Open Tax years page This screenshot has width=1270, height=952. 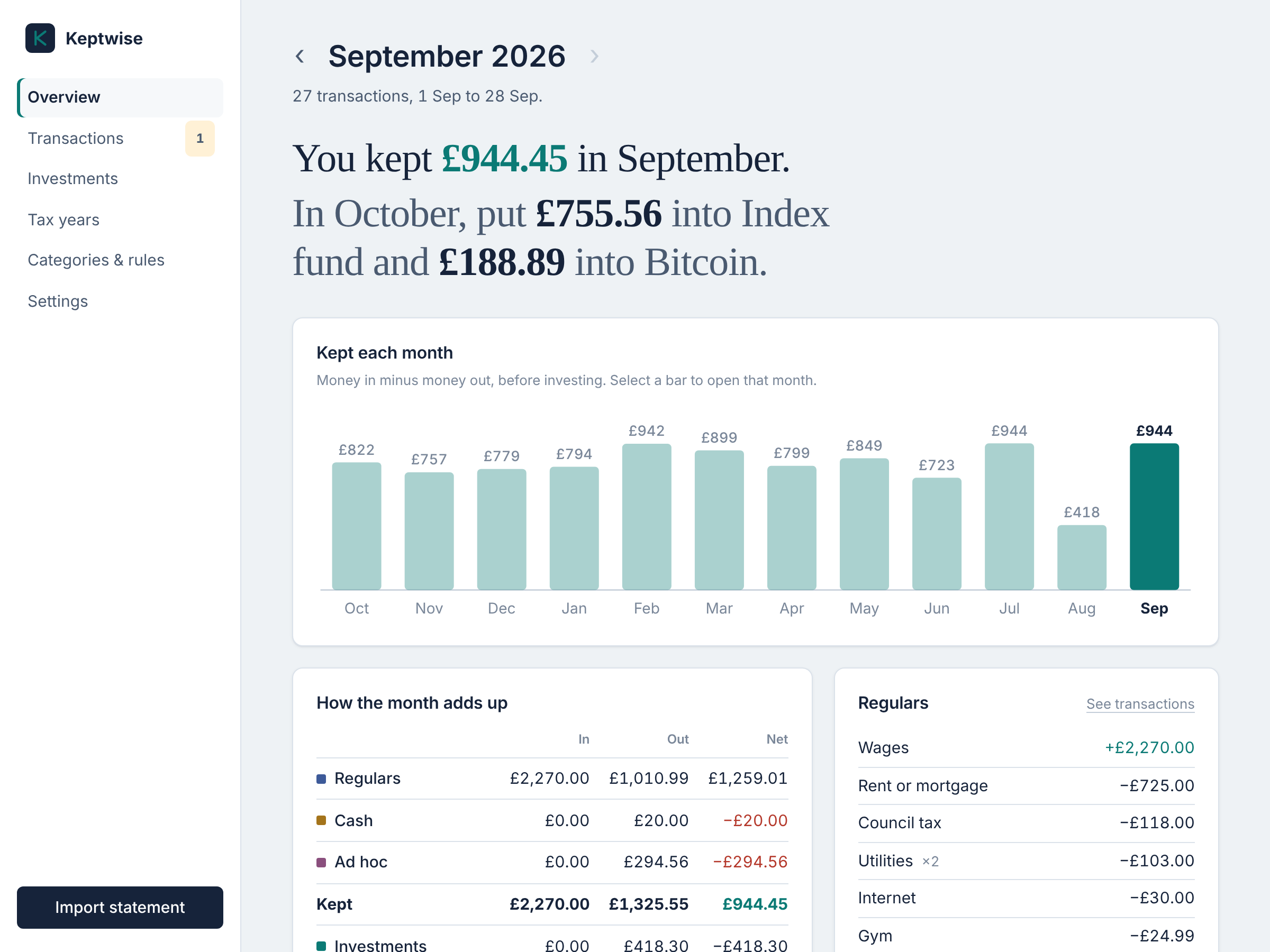120,220
